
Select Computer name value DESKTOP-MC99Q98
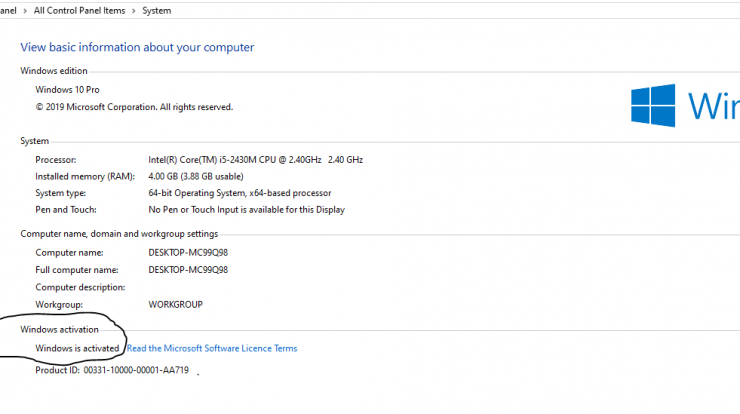click(188, 253)
